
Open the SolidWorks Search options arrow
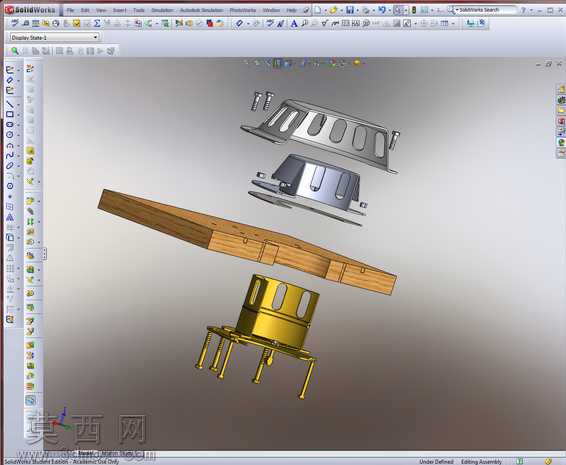click(x=456, y=10)
